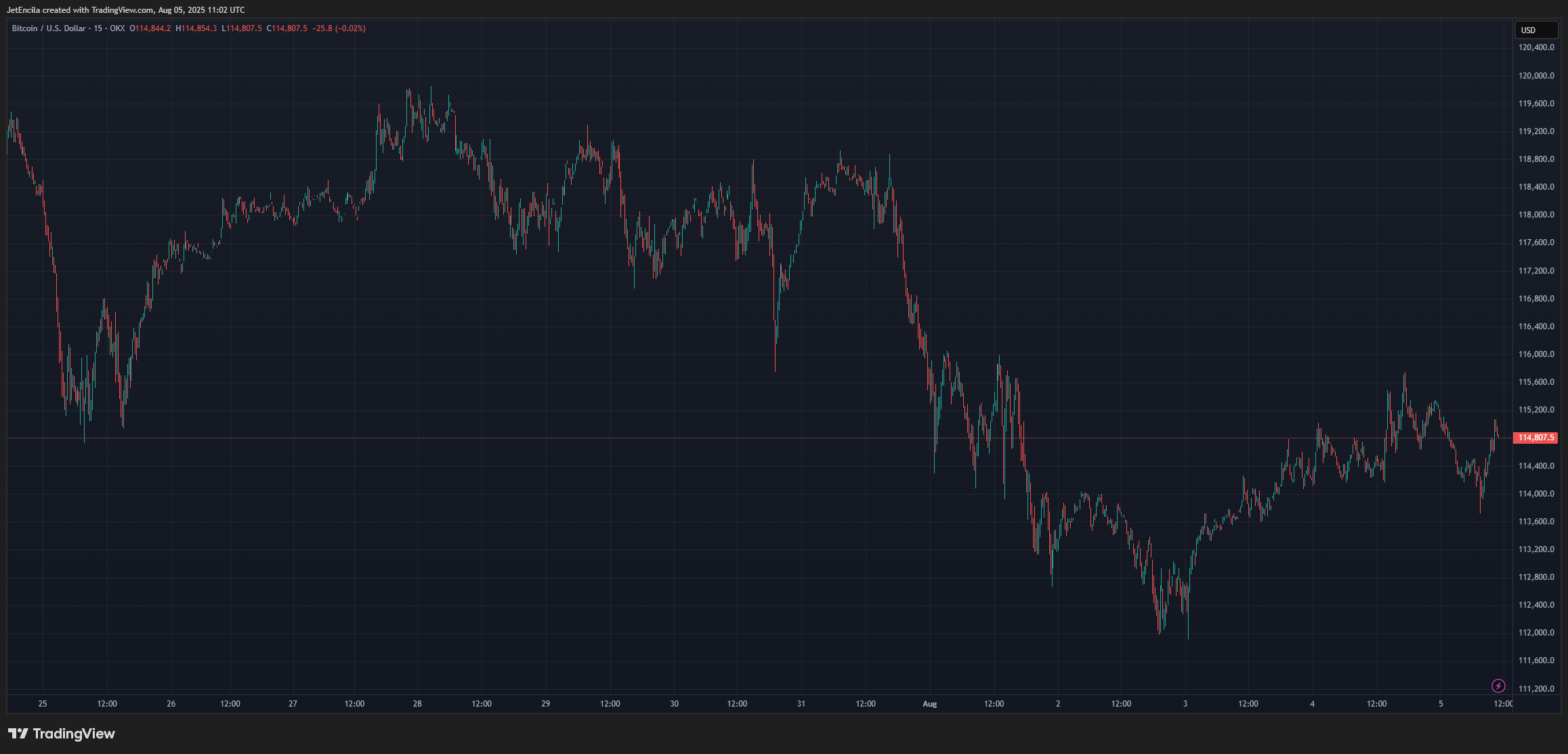Click the open value O114,844.2

click(150, 28)
